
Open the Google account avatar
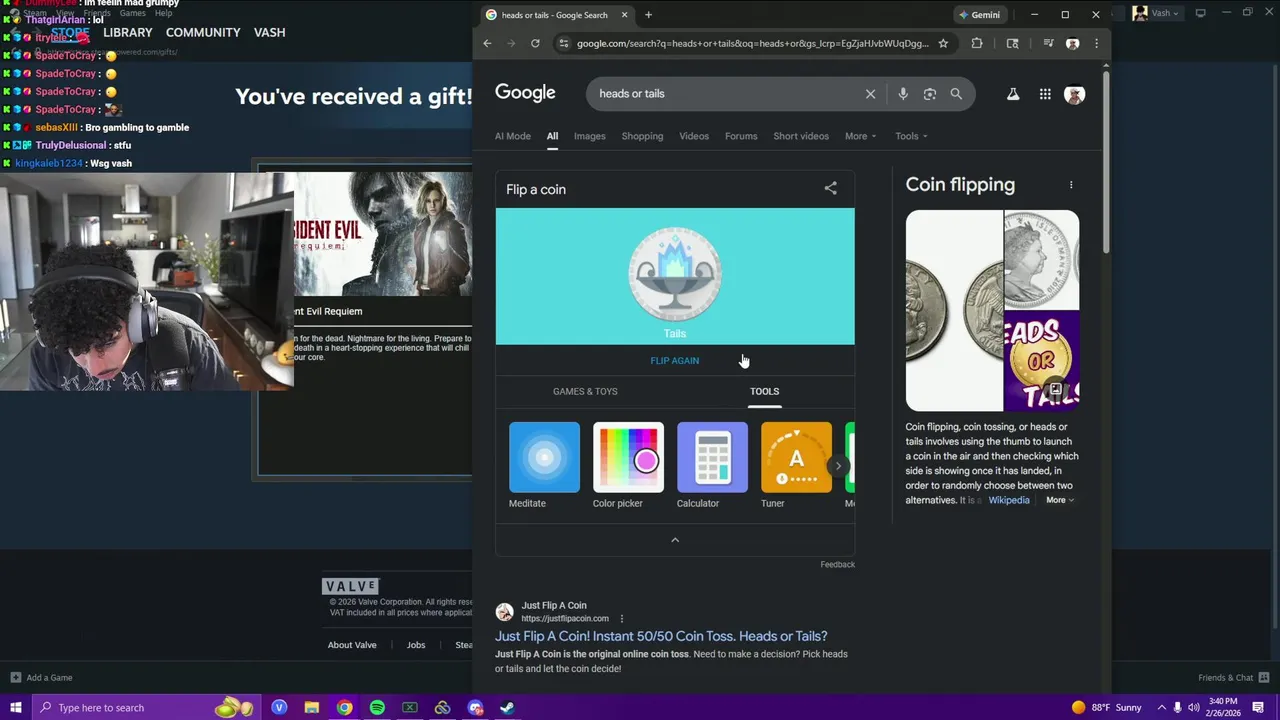click(x=1075, y=94)
